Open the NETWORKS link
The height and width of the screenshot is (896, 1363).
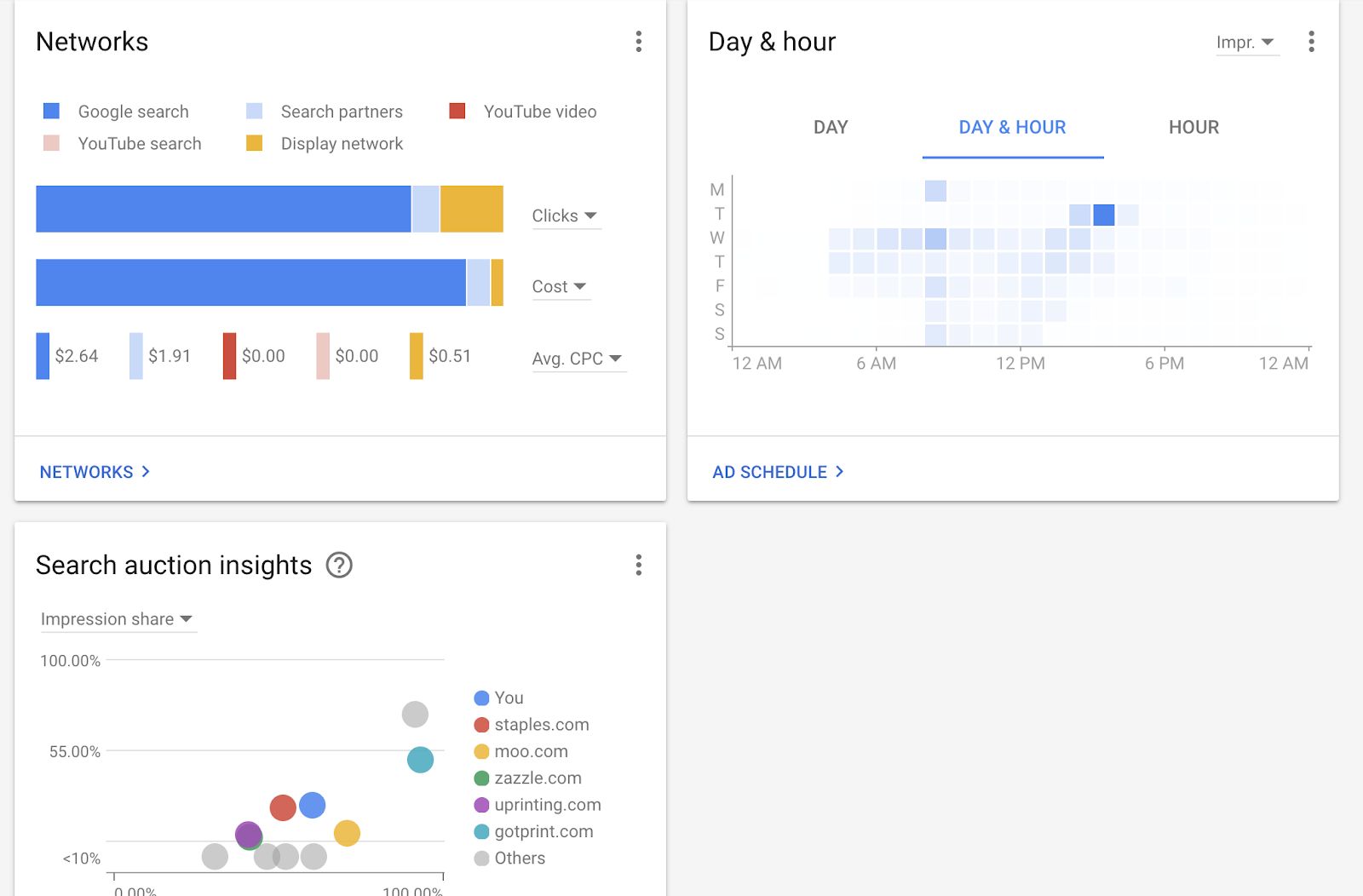(95, 472)
